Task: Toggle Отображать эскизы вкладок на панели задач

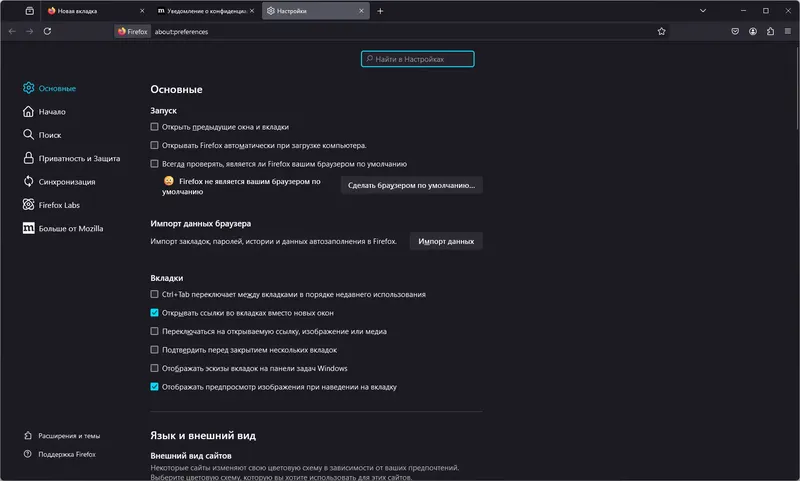Action: tap(154, 368)
